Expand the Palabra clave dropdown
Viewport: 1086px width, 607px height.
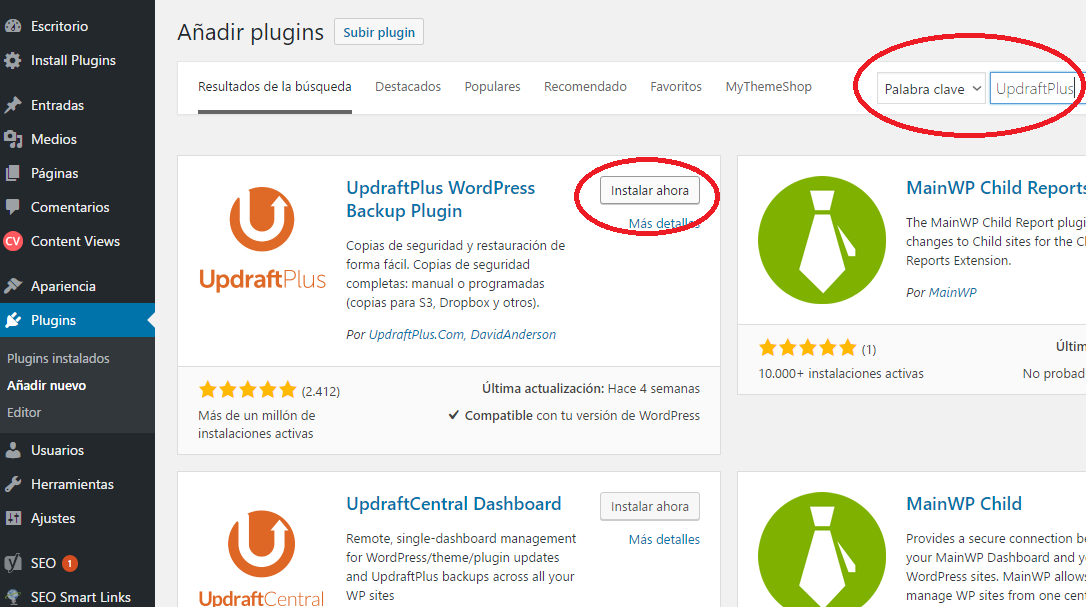point(931,89)
